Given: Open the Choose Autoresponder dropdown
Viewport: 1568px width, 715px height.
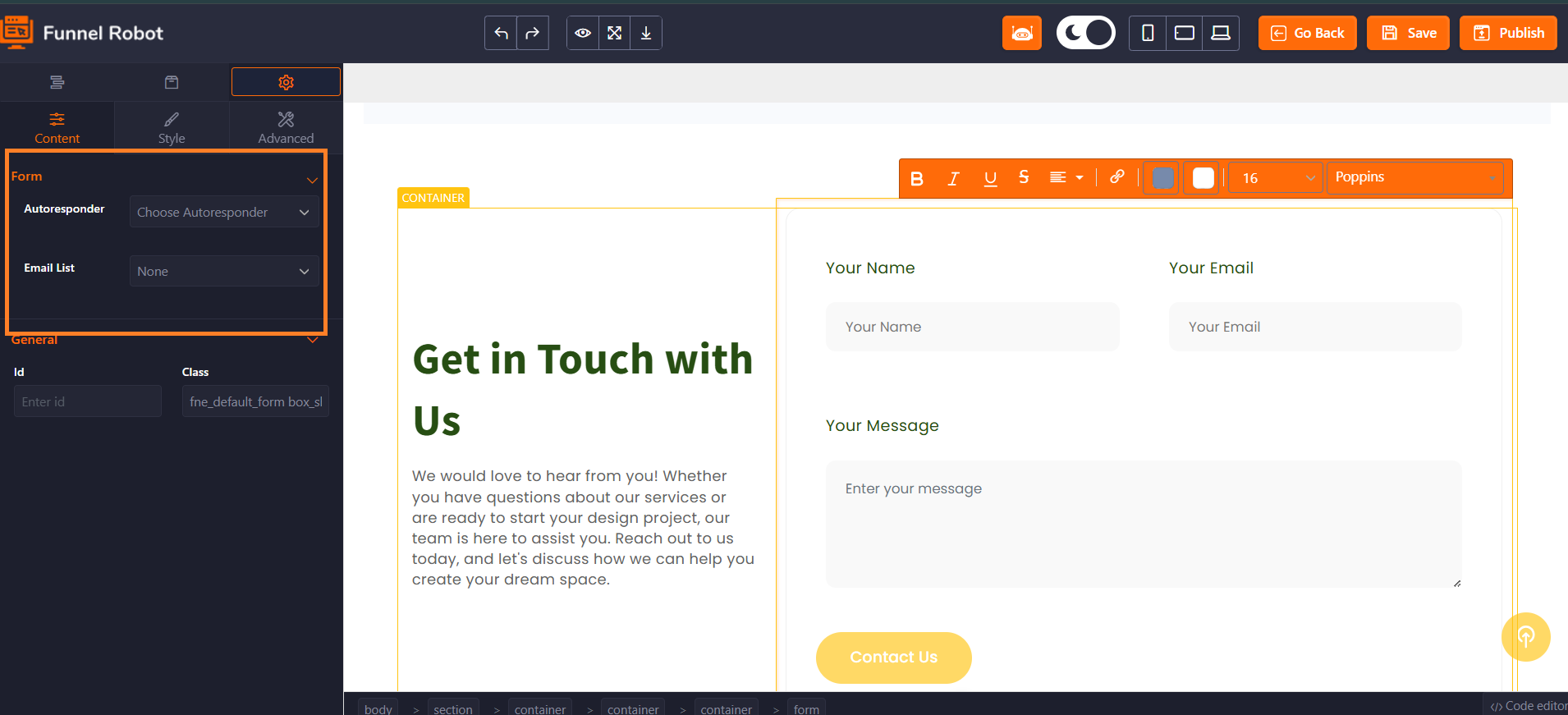Looking at the screenshot, I should coord(224,212).
